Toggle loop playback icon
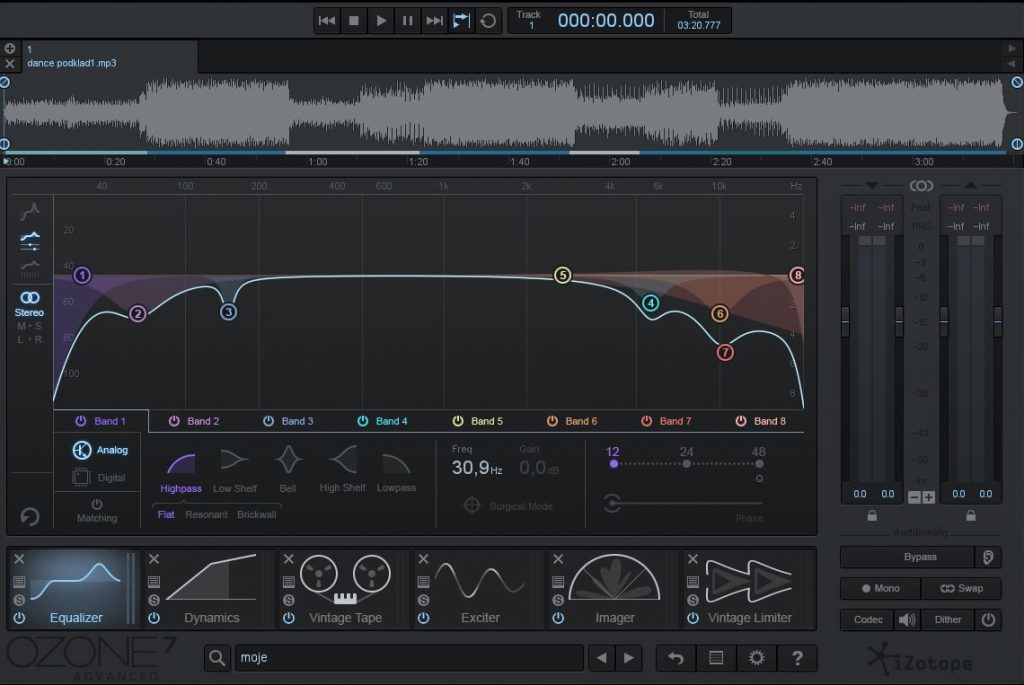This screenshot has height=685, width=1024. [x=488, y=21]
